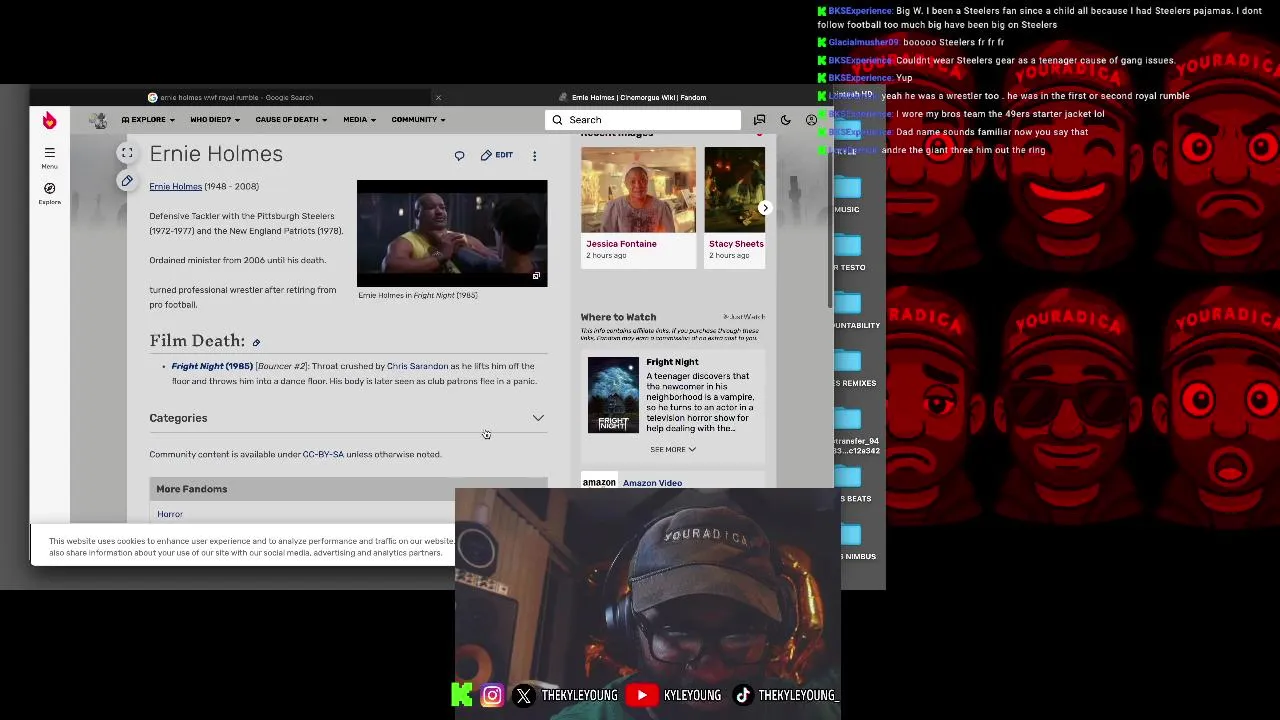The height and width of the screenshot is (720, 1280).
Task: Close the Google Search browser tab
Action: [438, 97]
